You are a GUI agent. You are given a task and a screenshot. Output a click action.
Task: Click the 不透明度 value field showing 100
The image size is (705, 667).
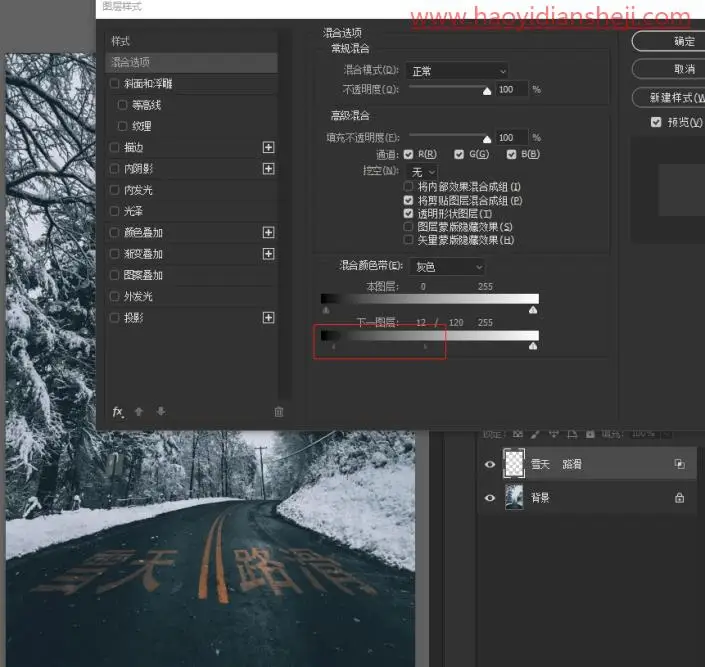click(512, 89)
